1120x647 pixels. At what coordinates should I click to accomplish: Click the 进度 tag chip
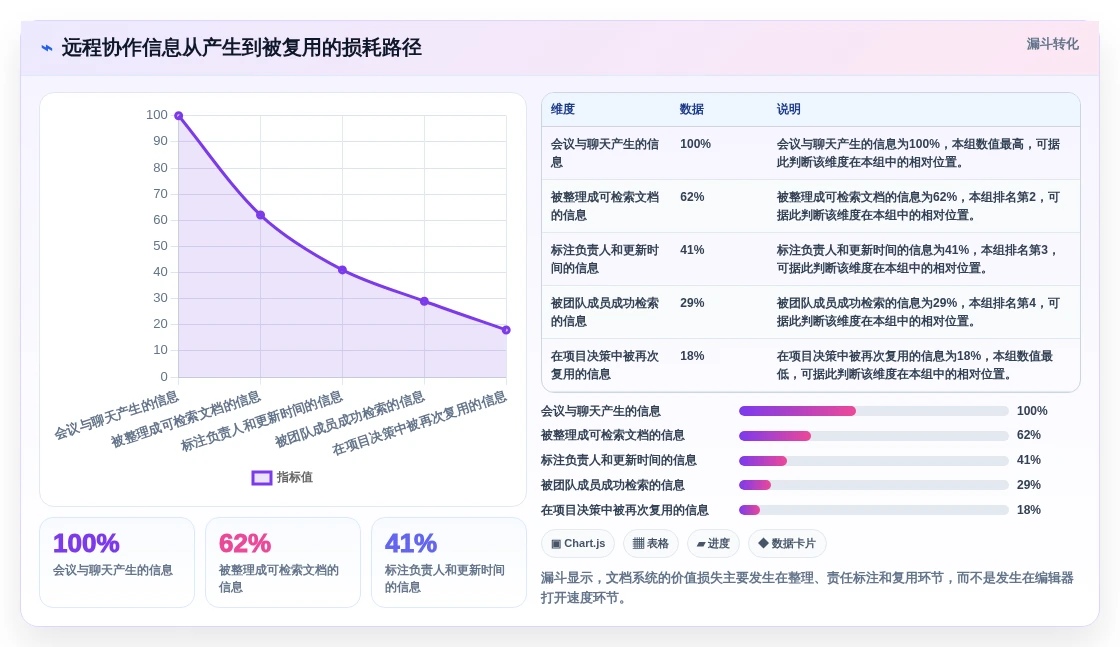(713, 543)
